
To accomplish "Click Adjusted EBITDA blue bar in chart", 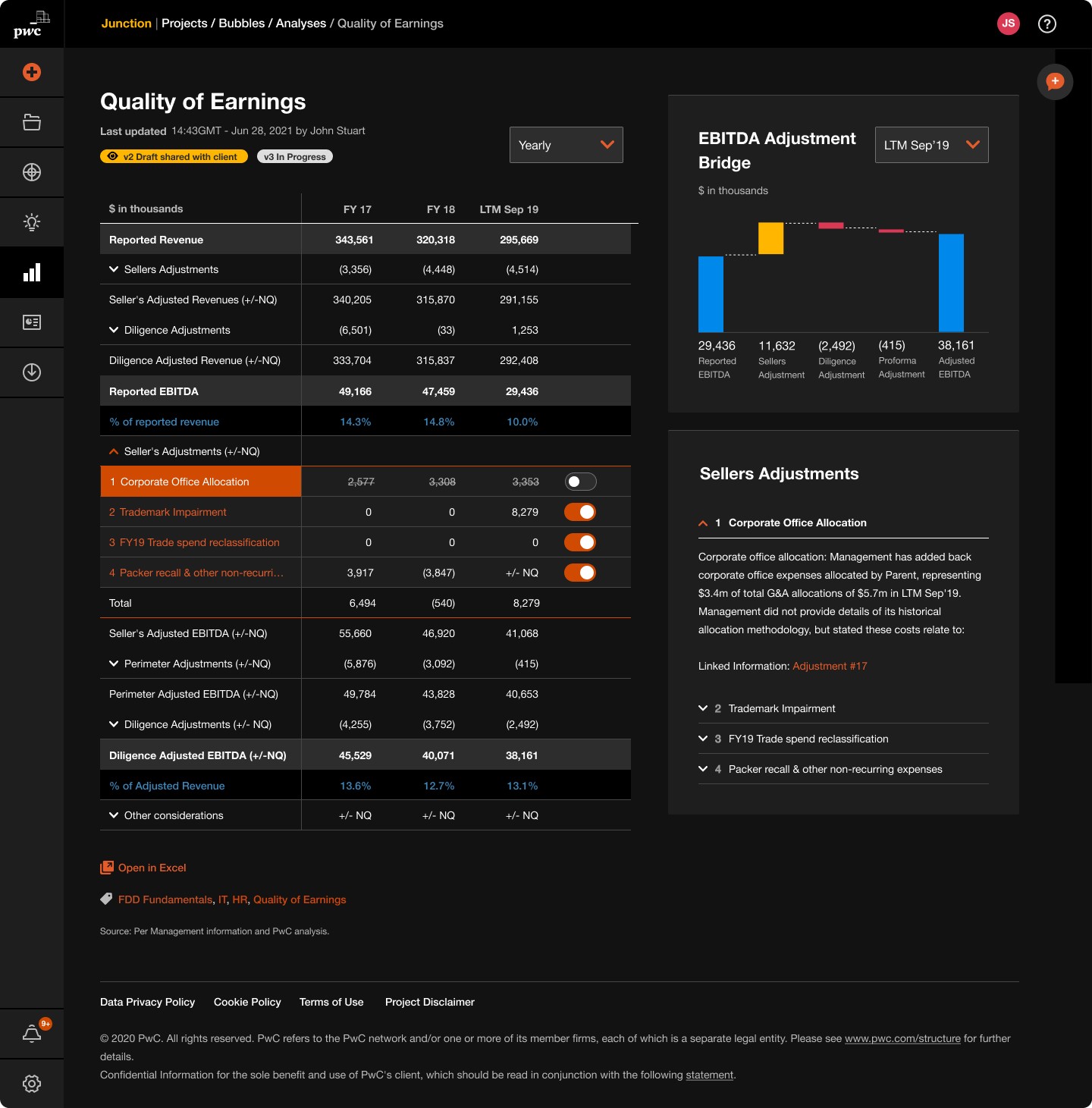I will [951, 283].
